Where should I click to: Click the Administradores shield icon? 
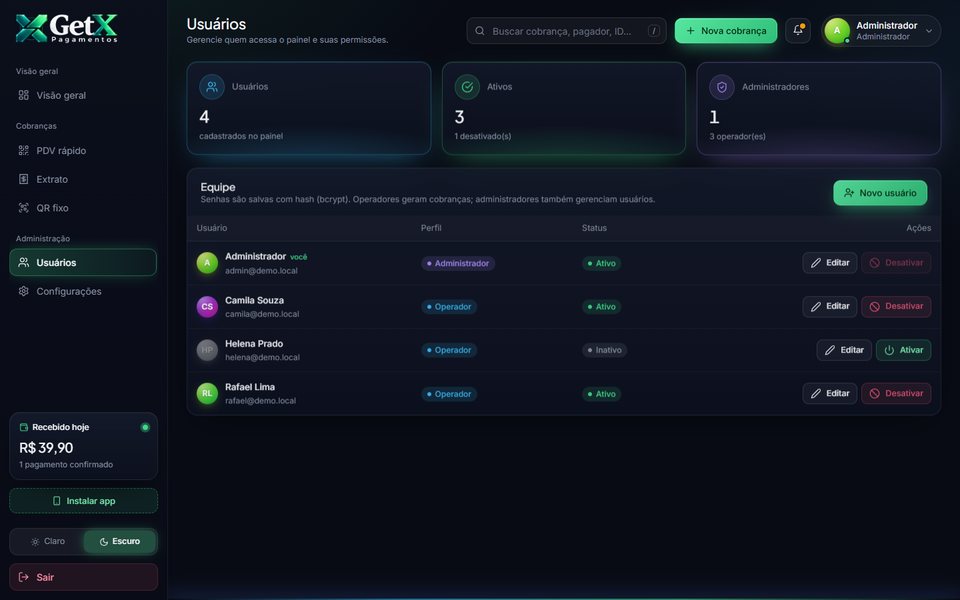coord(722,87)
